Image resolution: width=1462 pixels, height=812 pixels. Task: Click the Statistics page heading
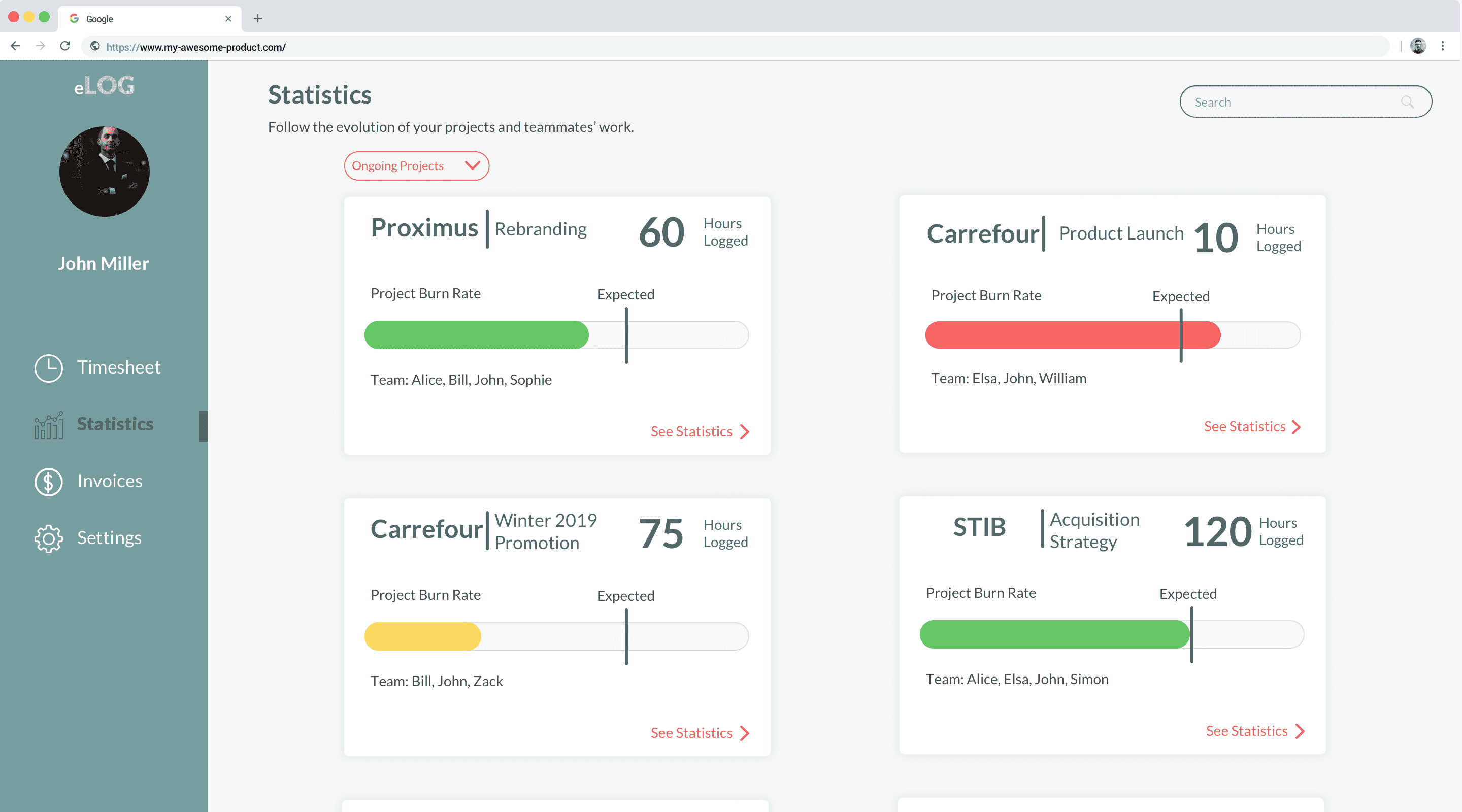coord(319,95)
